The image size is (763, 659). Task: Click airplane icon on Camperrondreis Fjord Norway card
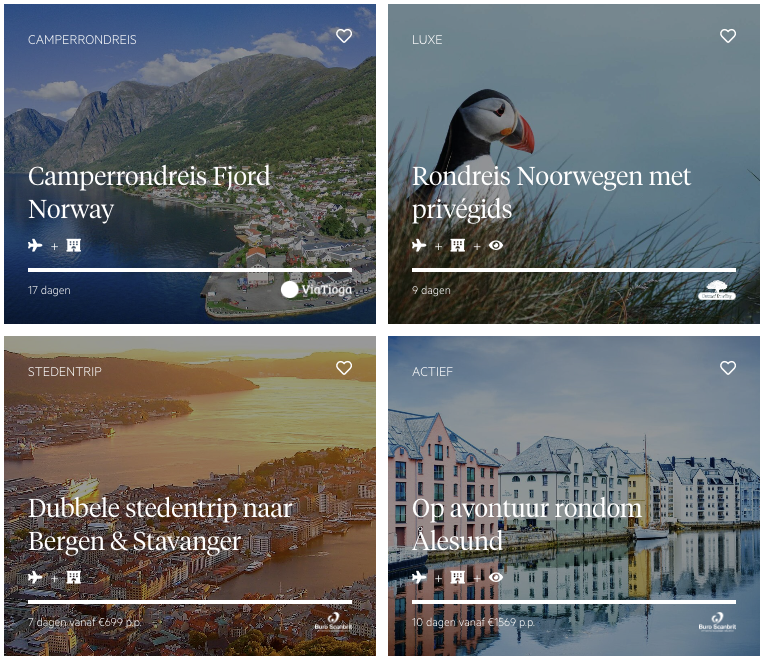tap(35, 245)
